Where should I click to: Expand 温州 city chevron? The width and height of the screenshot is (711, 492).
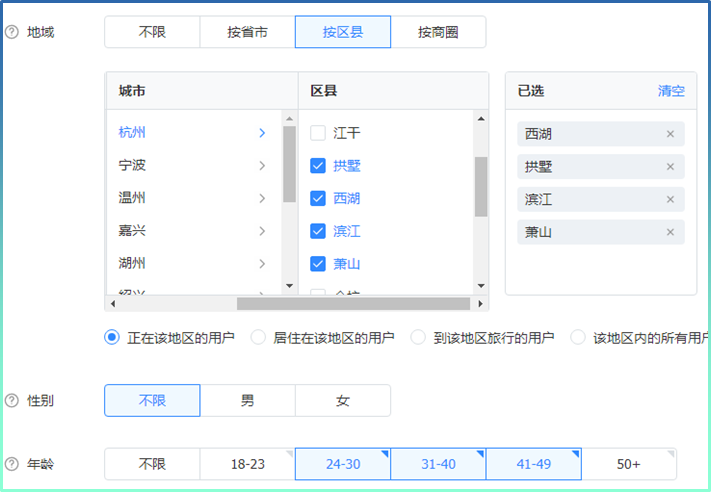click(x=262, y=198)
